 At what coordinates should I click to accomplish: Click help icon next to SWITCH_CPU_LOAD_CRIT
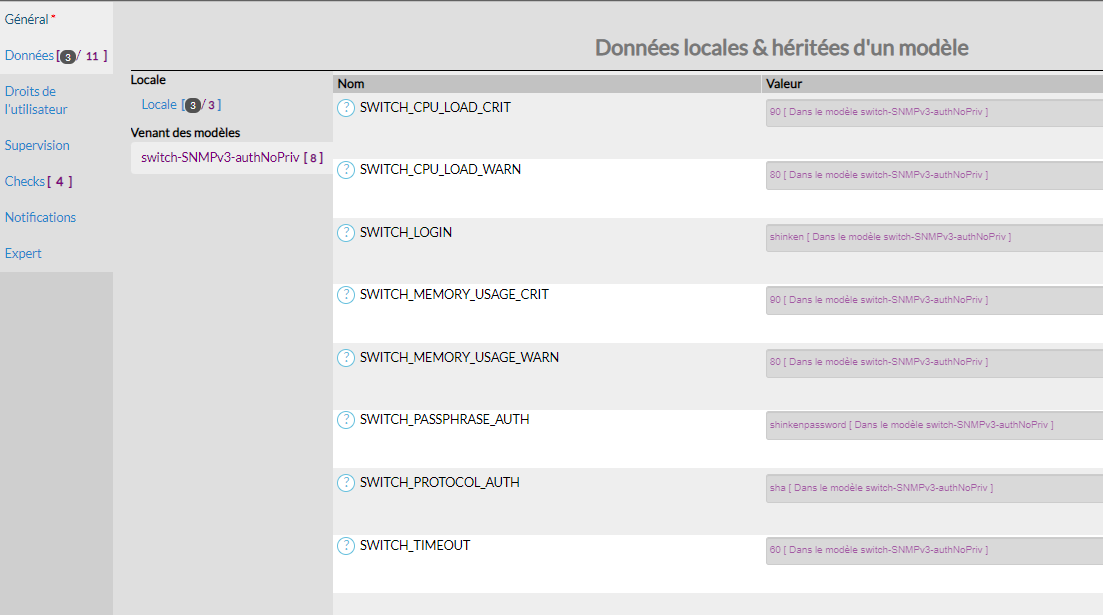pyautogui.click(x=346, y=108)
